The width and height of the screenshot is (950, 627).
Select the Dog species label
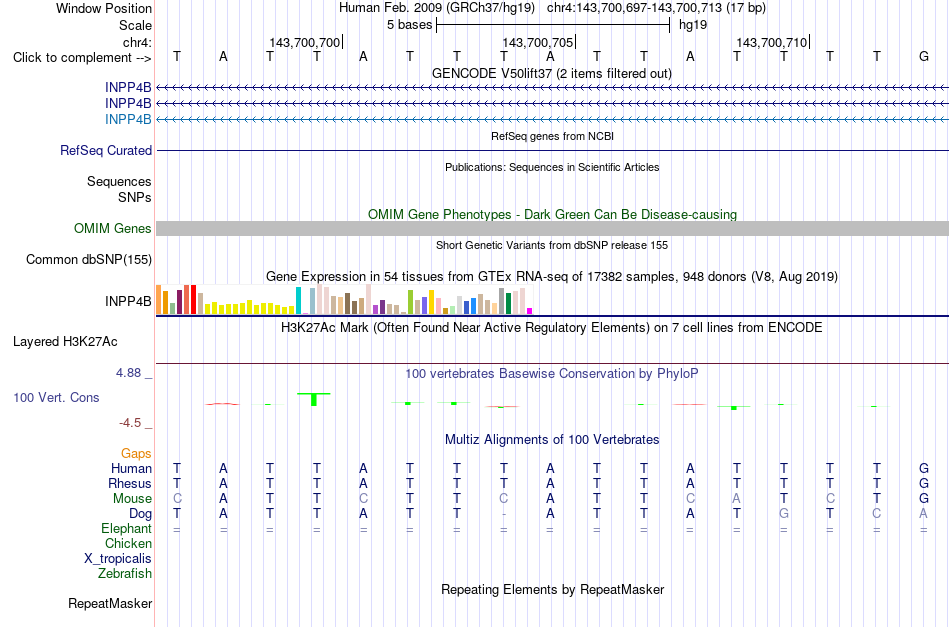pyautogui.click(x=141, y=514)
